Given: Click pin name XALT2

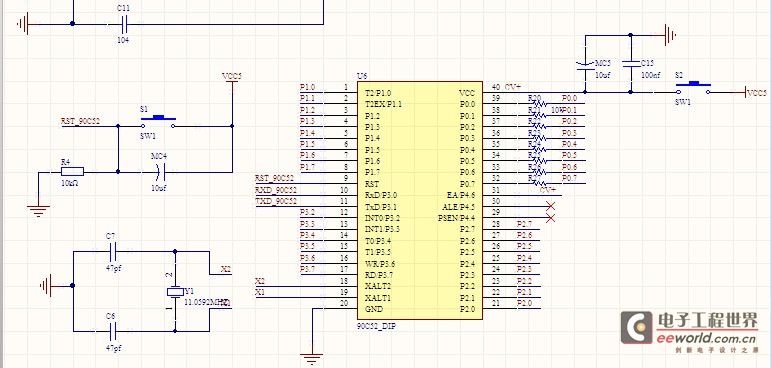Looking at the screenshot, I should (377, 286).
